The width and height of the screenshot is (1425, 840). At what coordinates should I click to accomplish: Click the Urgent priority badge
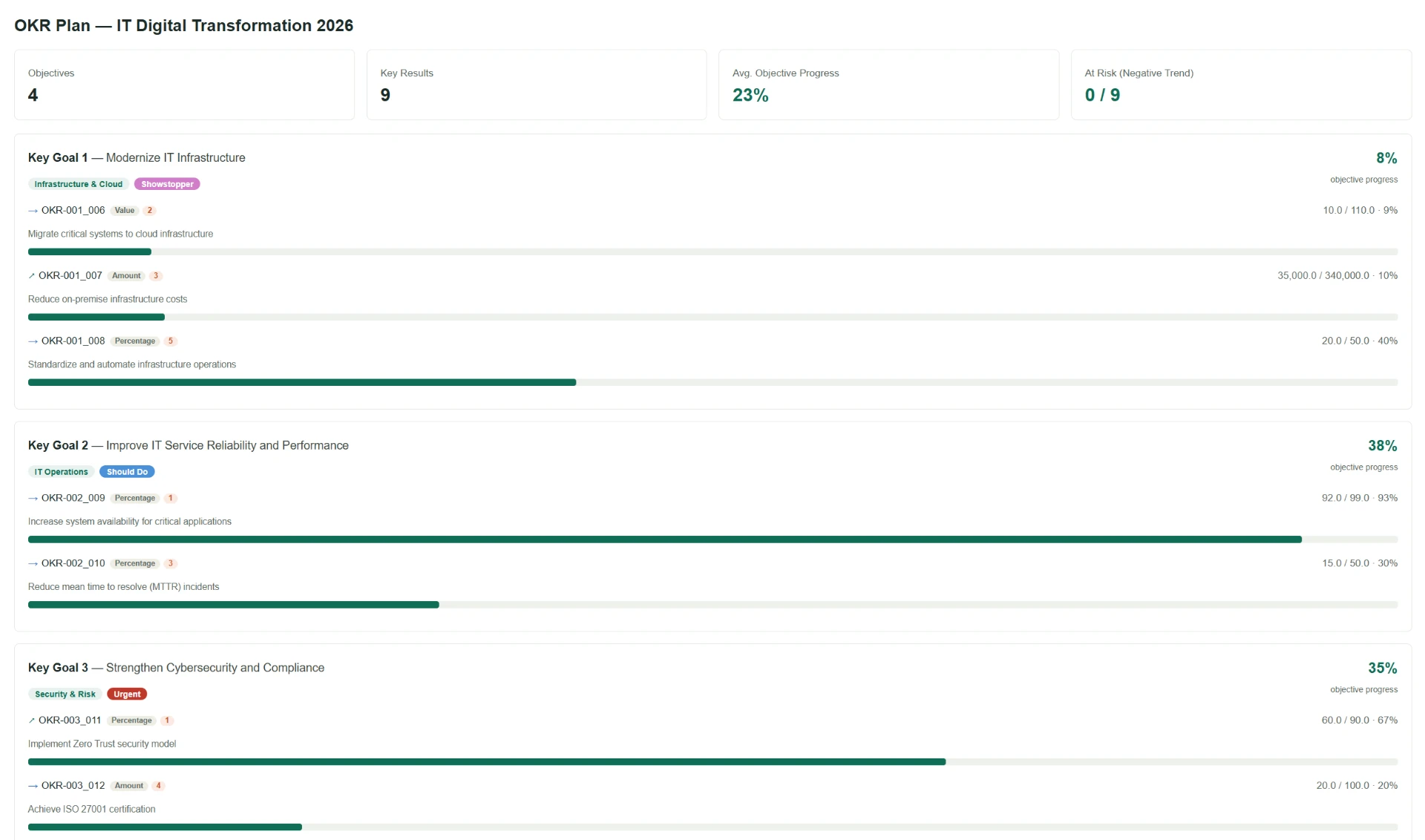click(127, 695)
